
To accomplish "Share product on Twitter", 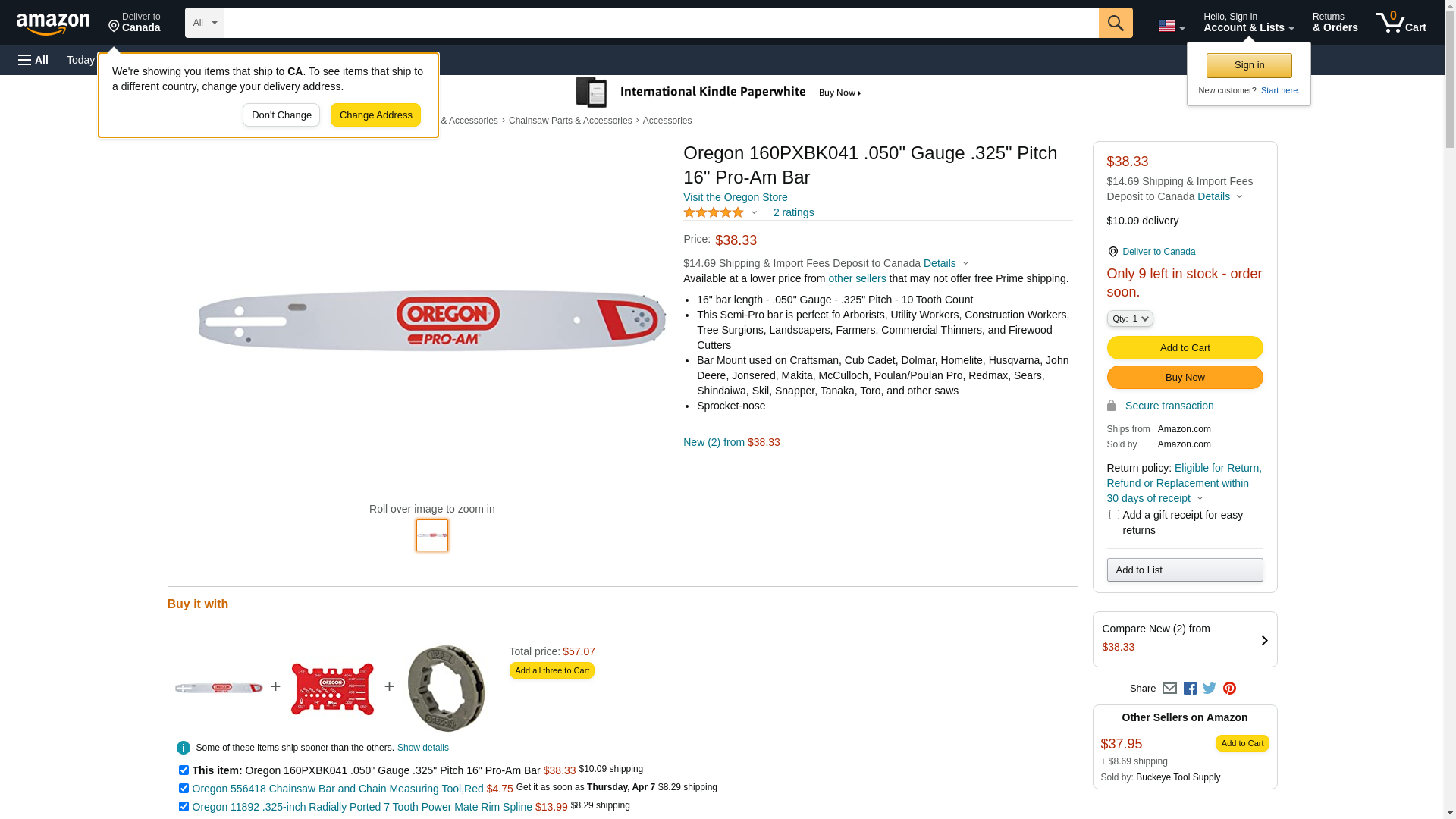I will click(1210, 689).
